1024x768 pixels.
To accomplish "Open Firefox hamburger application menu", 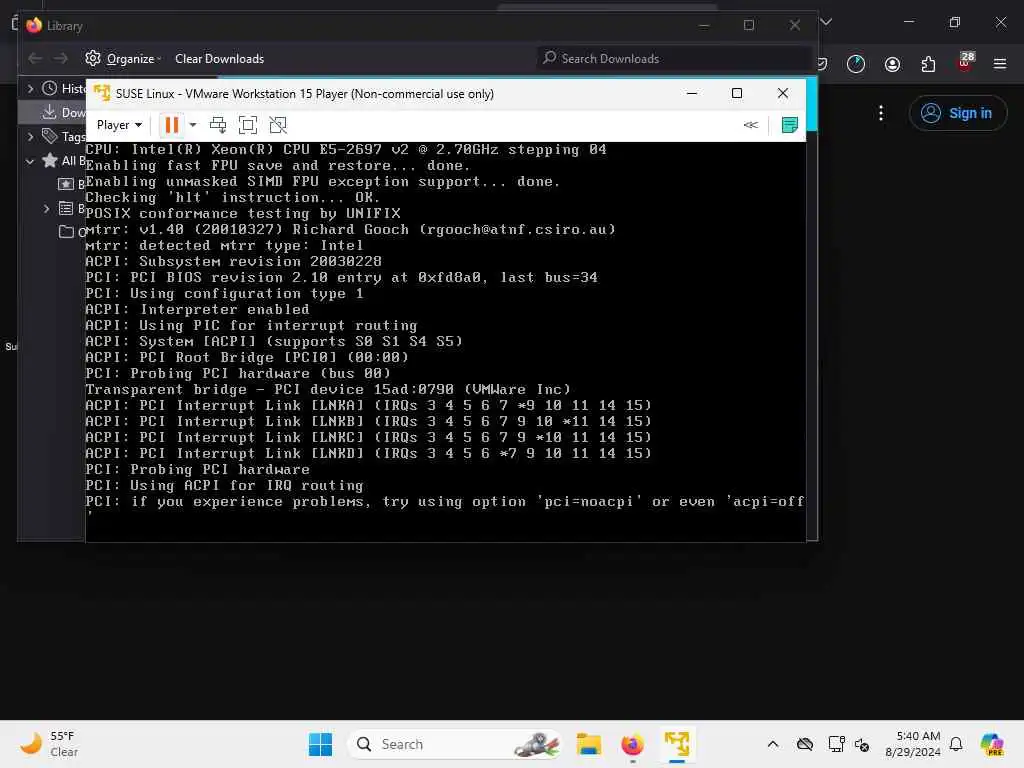I will [x=1000, y=63].
